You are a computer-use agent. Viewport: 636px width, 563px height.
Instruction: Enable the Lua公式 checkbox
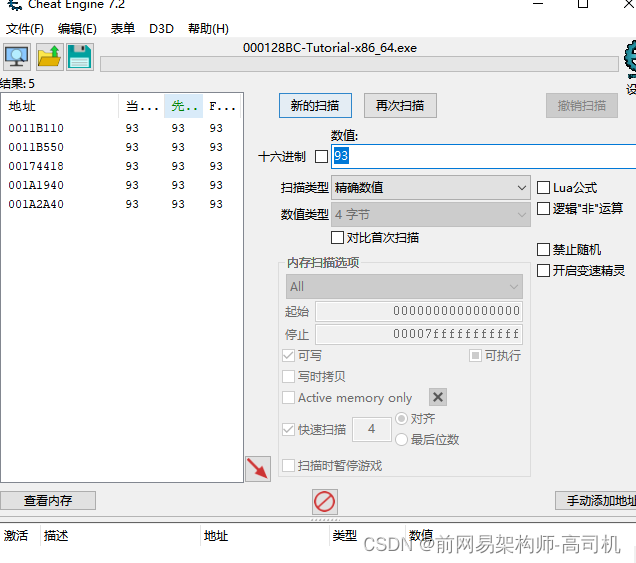(543, 188)
